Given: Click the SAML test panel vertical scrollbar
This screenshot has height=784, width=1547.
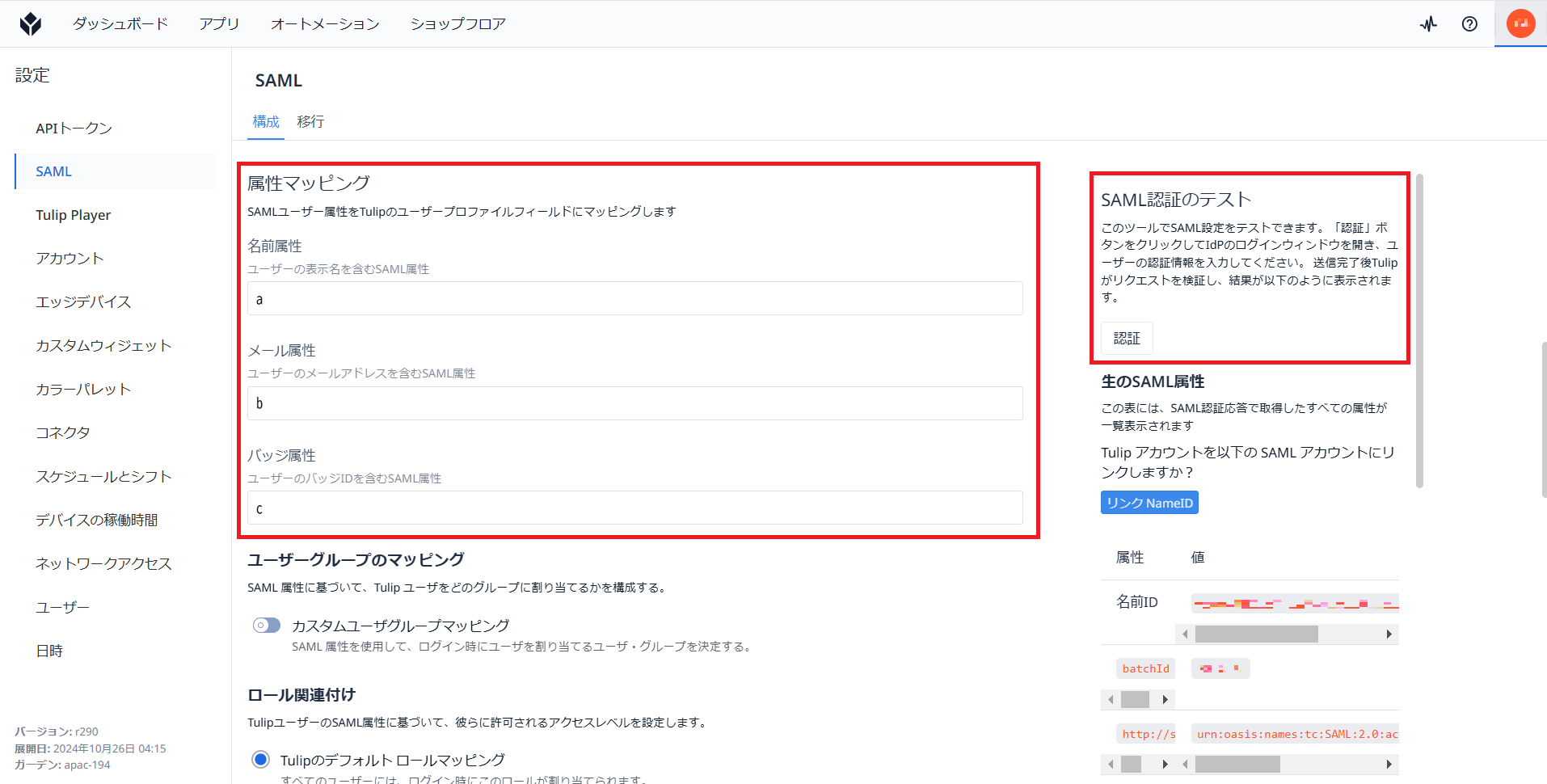Looking at the screenshot, I should pos(1419,331).
